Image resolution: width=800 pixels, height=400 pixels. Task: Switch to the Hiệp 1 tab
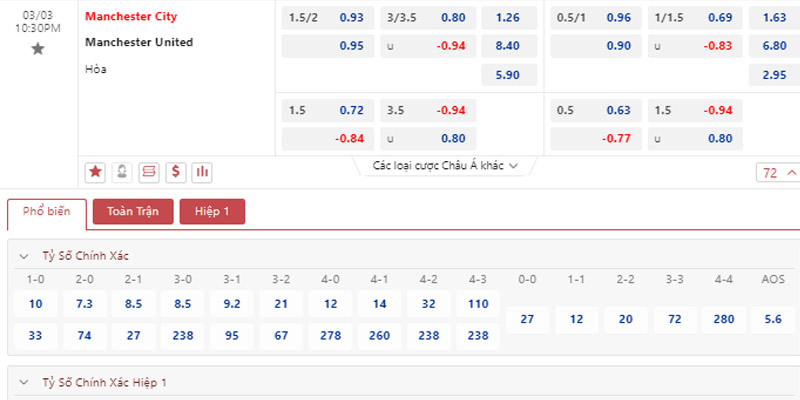click(212, 212)
